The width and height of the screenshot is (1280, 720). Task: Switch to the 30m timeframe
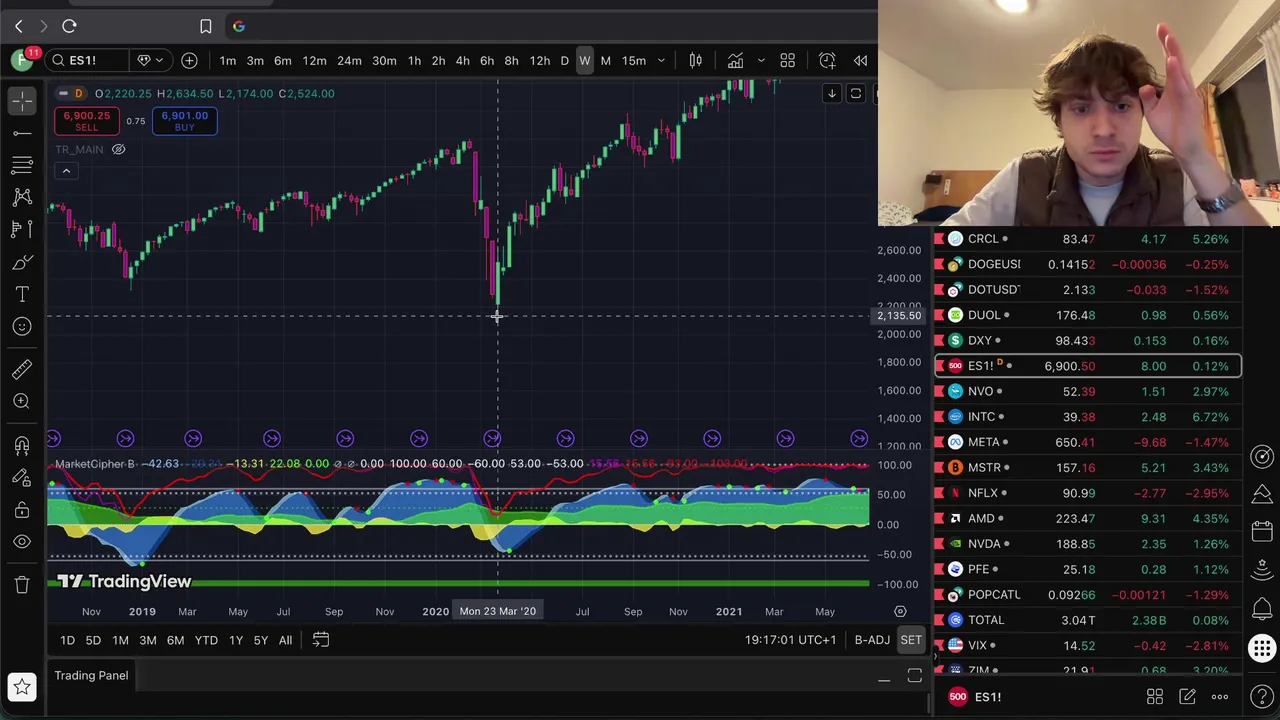pyautogui.click(x=384, y=61)
